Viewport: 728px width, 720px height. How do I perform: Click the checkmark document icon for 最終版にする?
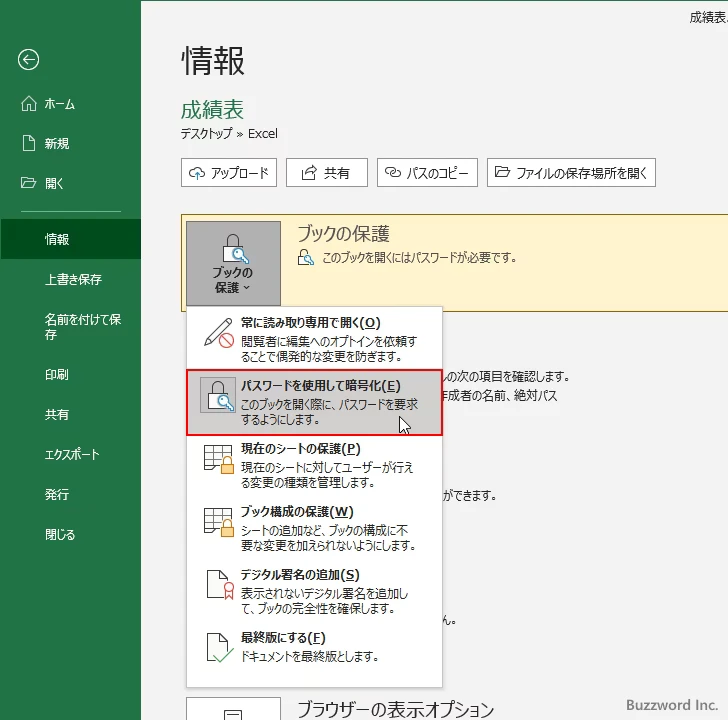coord(220,648)
